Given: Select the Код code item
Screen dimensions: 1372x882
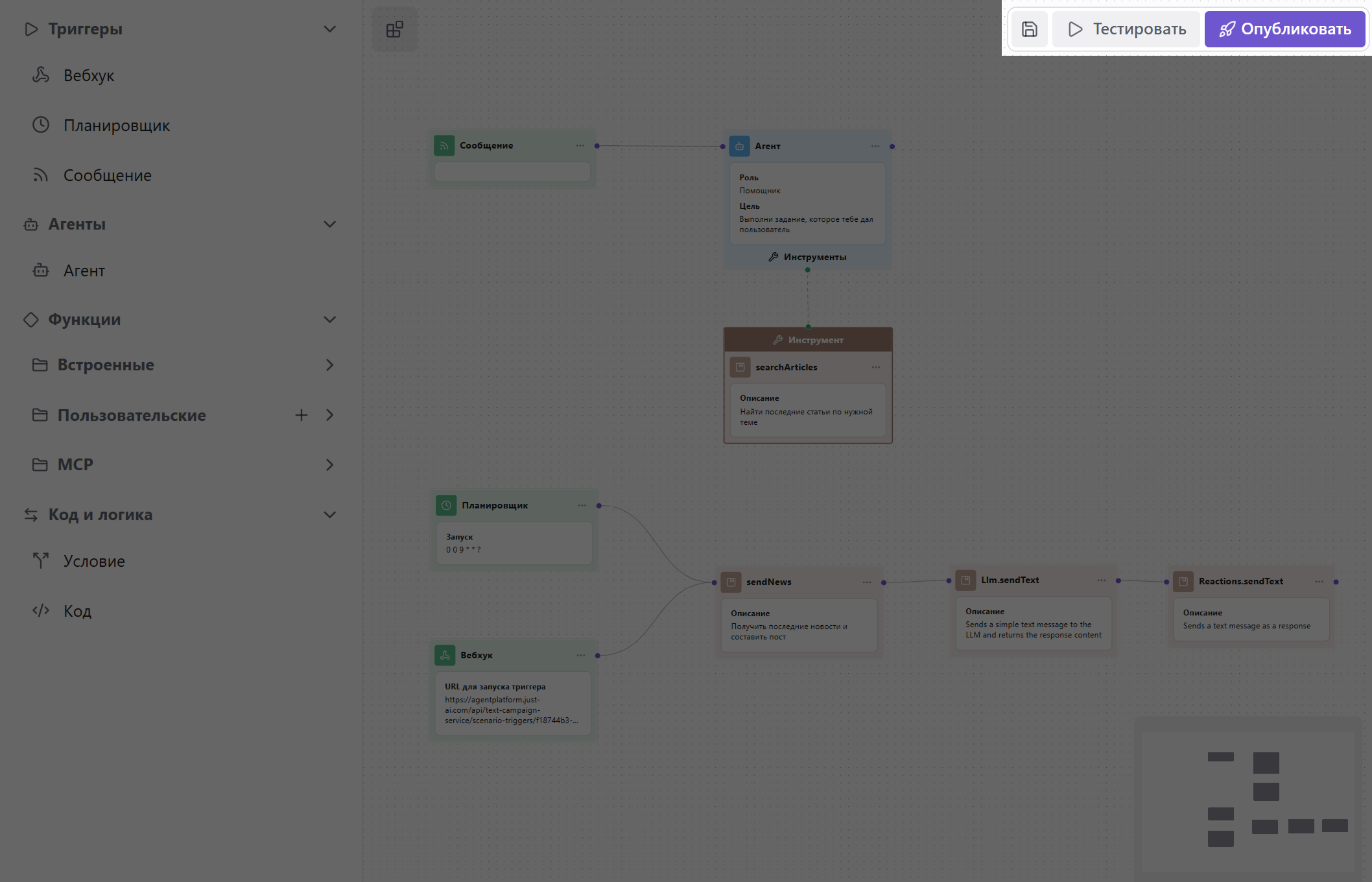Looking at the screenshot, I should coord(77,611).
